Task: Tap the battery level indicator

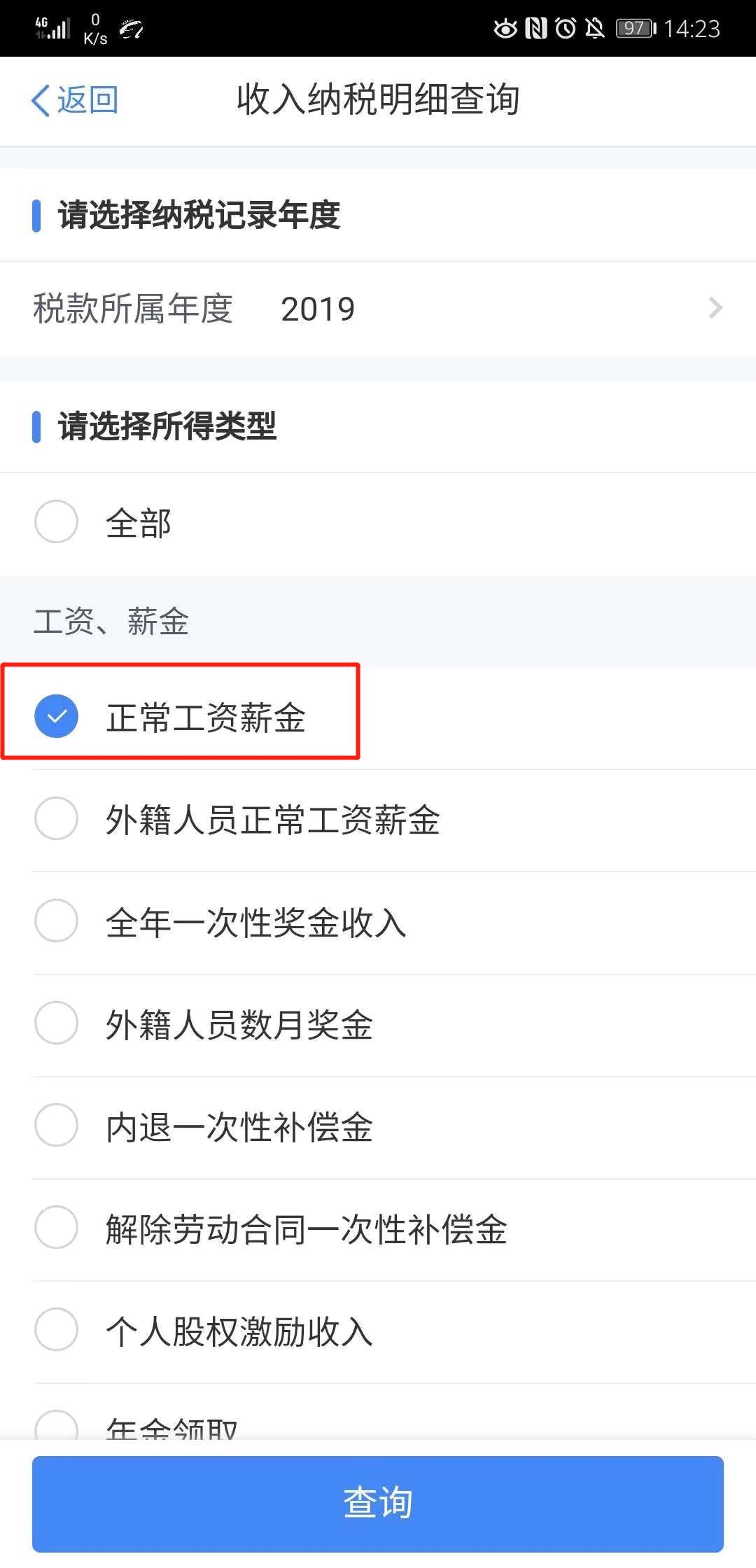Action: point(636,29)
